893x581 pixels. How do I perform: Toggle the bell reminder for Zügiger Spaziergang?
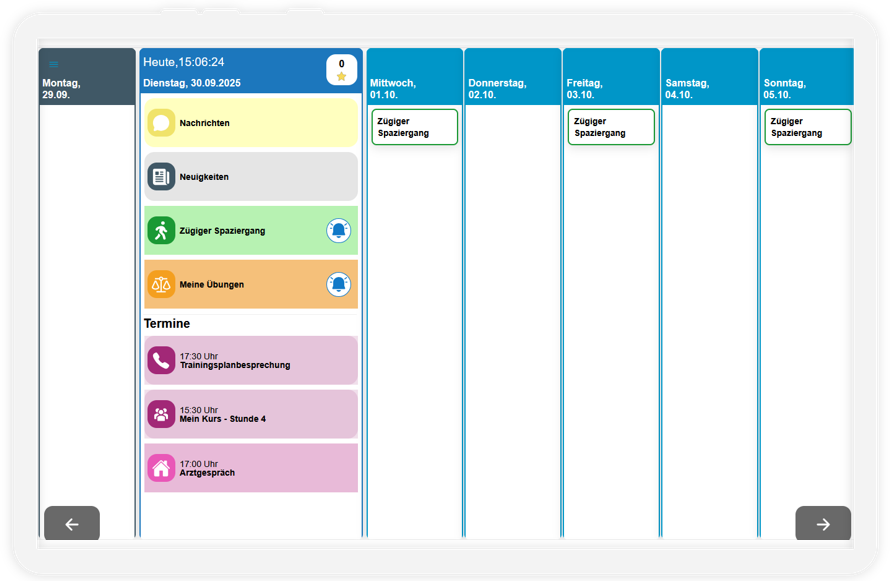tap(338, 231)
